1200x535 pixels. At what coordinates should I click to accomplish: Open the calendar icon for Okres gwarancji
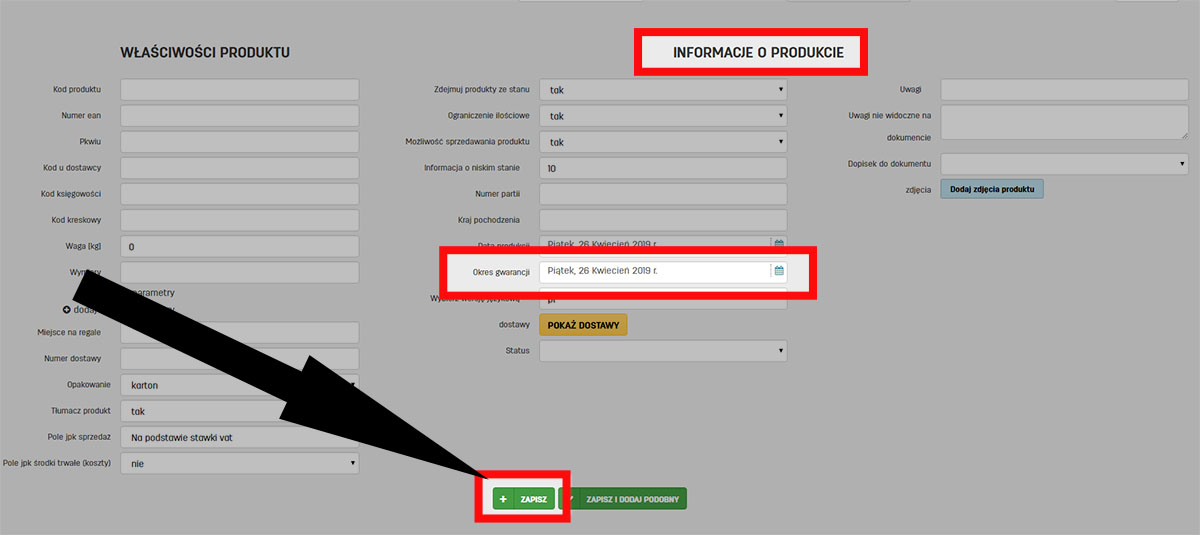[779, 271]
